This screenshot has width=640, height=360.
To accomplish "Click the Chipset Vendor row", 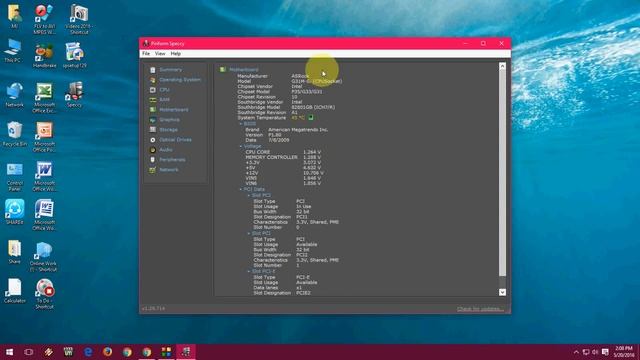I will pyautogui.click(x=269, y=87).
